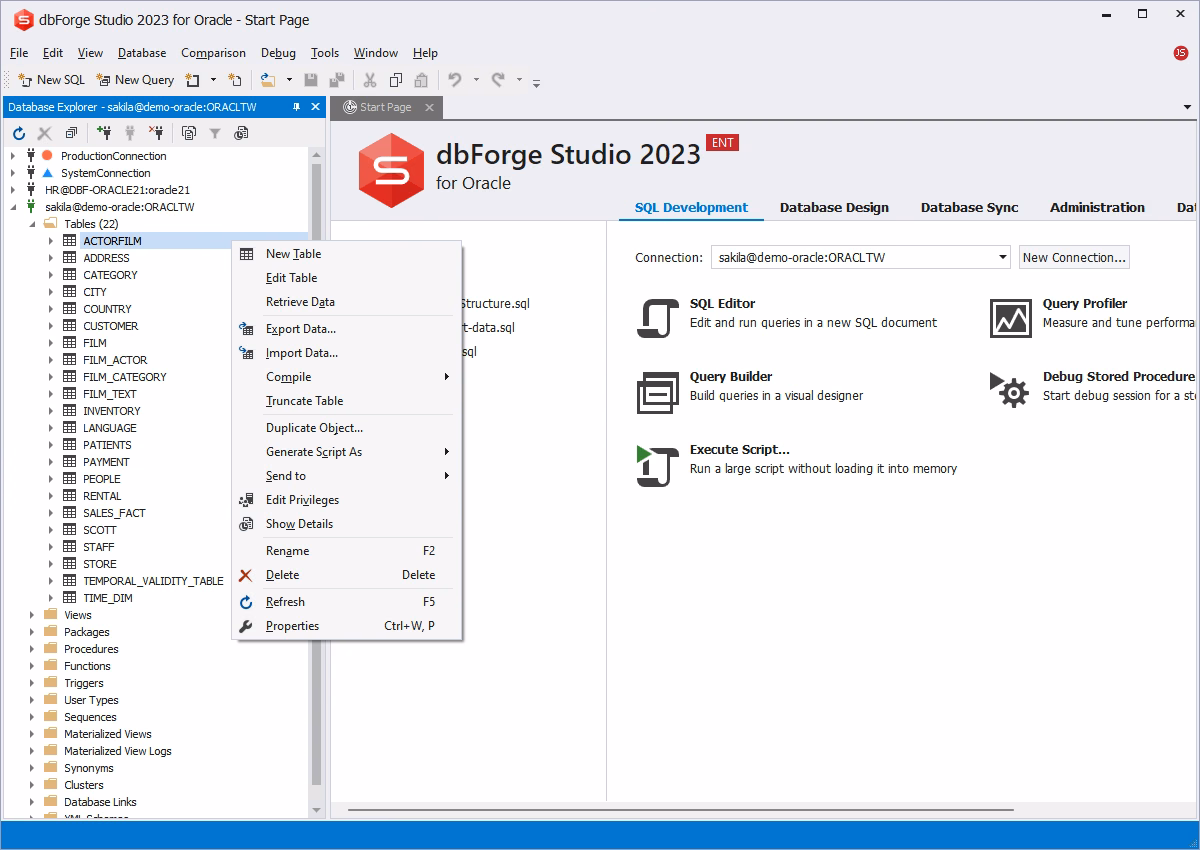Viewport: 1200px width, 850px height.
Task: Choose Truncate Table in context menu
Action: pos(347,401)
